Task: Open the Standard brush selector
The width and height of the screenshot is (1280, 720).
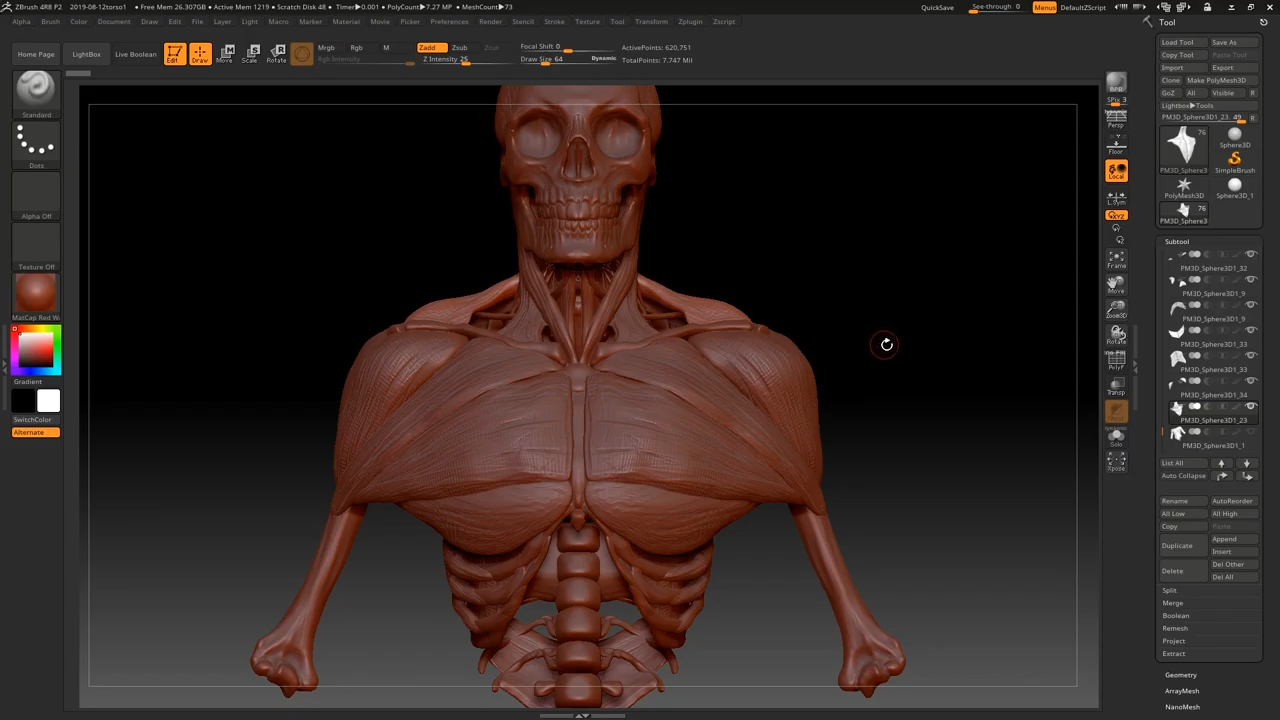Action: pos(36,94)
